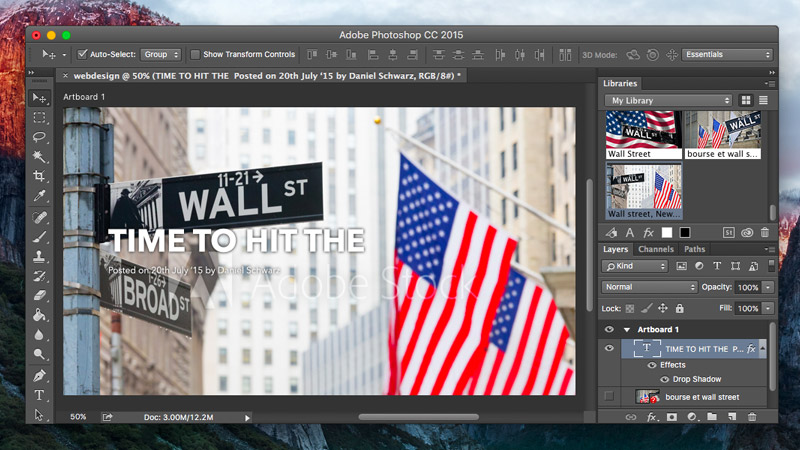Switch to the Paths tab

[x=694, y=249]
